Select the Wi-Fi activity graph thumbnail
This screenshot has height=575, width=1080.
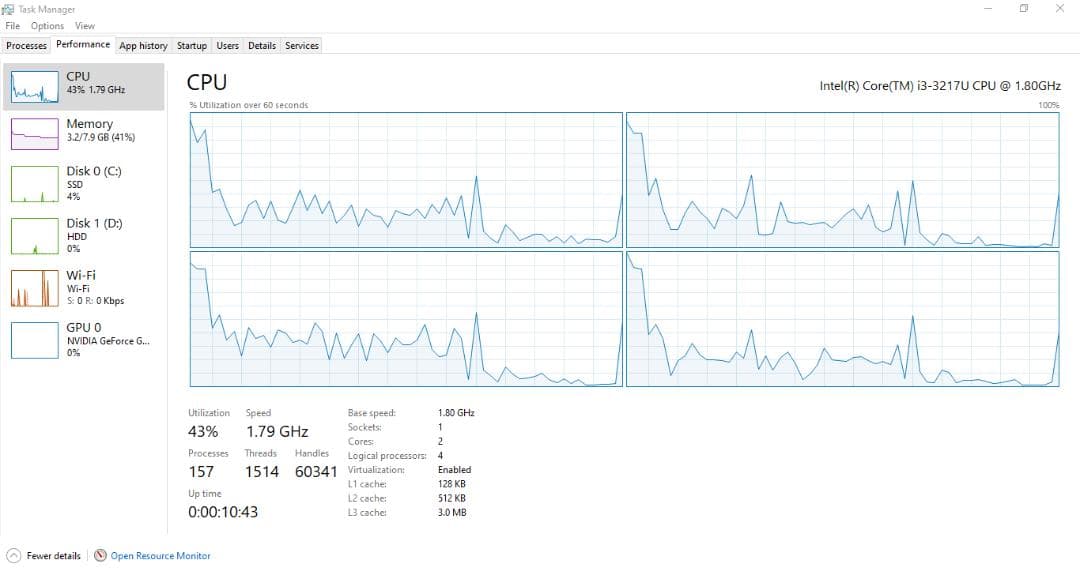click(34, 288)
